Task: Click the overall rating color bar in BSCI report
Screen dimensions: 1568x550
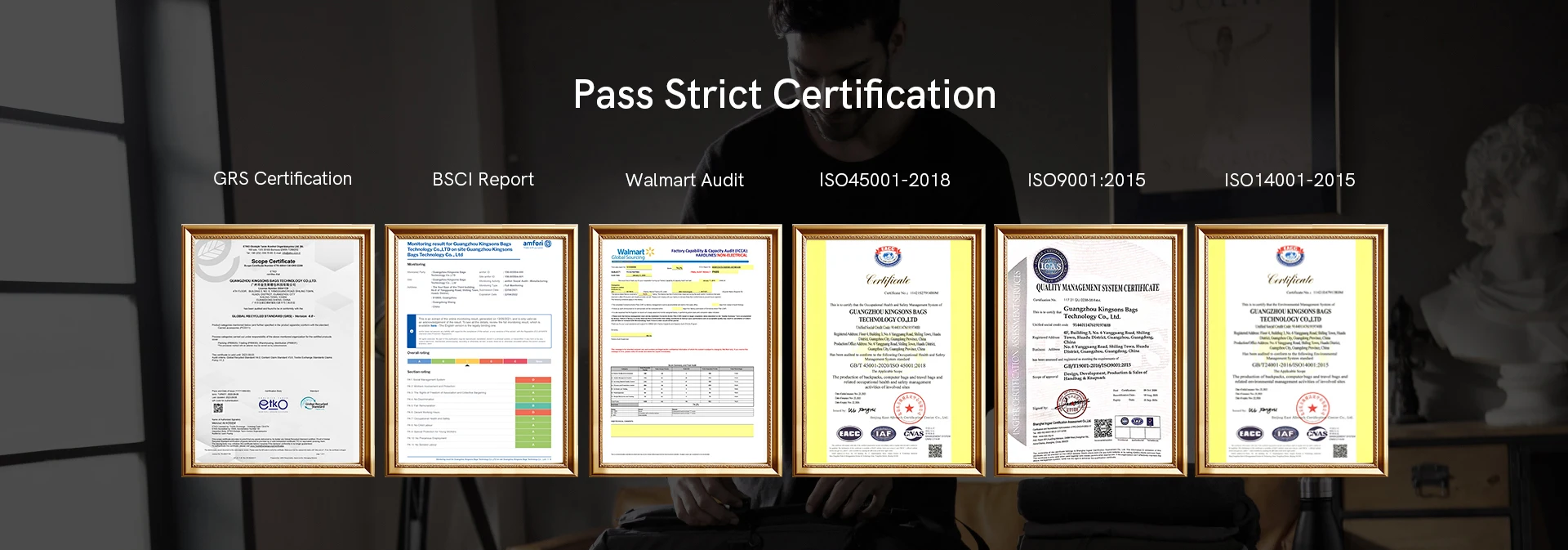Action: click(479, 360)
